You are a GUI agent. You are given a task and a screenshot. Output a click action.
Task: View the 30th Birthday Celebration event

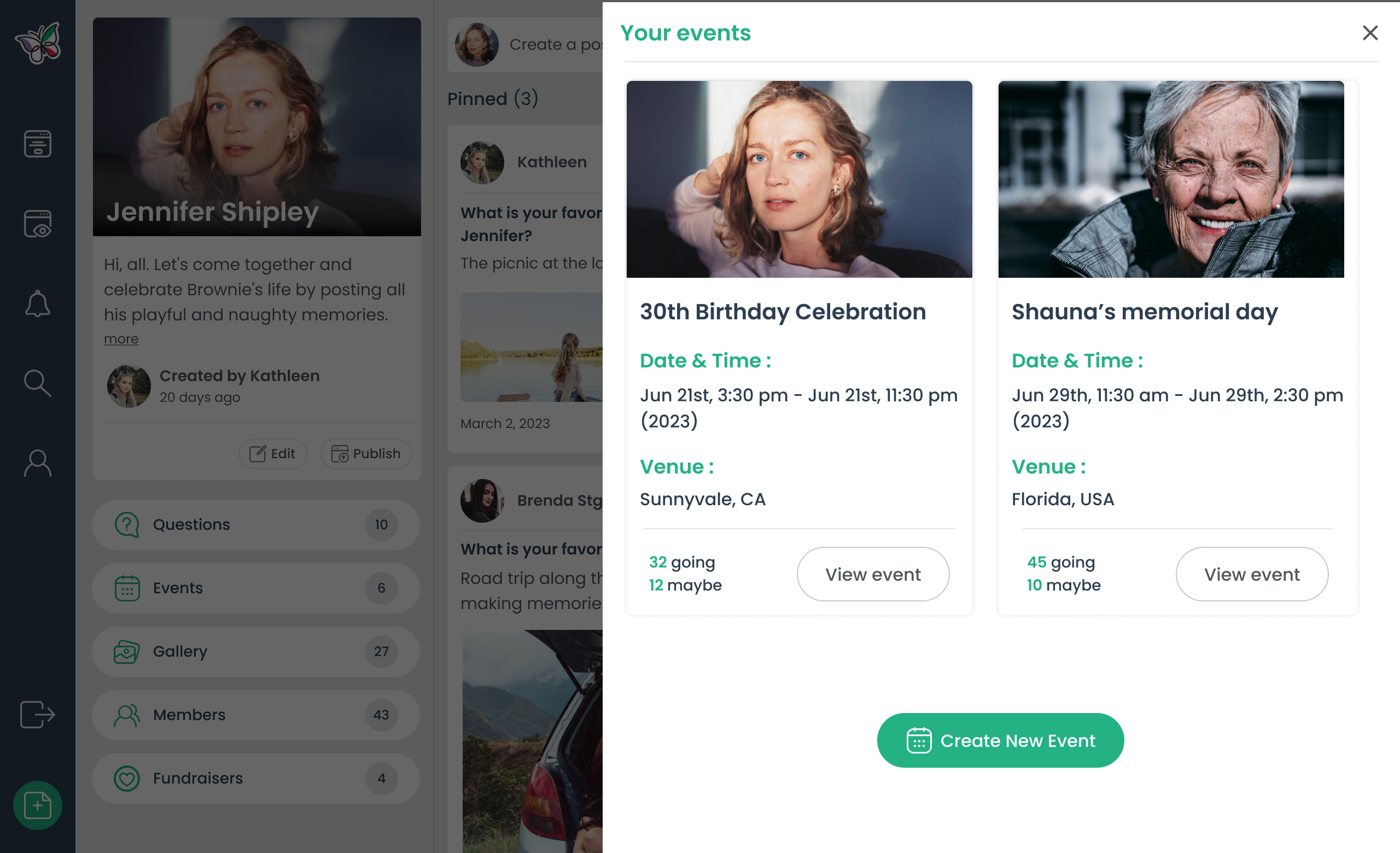[873, 574]
